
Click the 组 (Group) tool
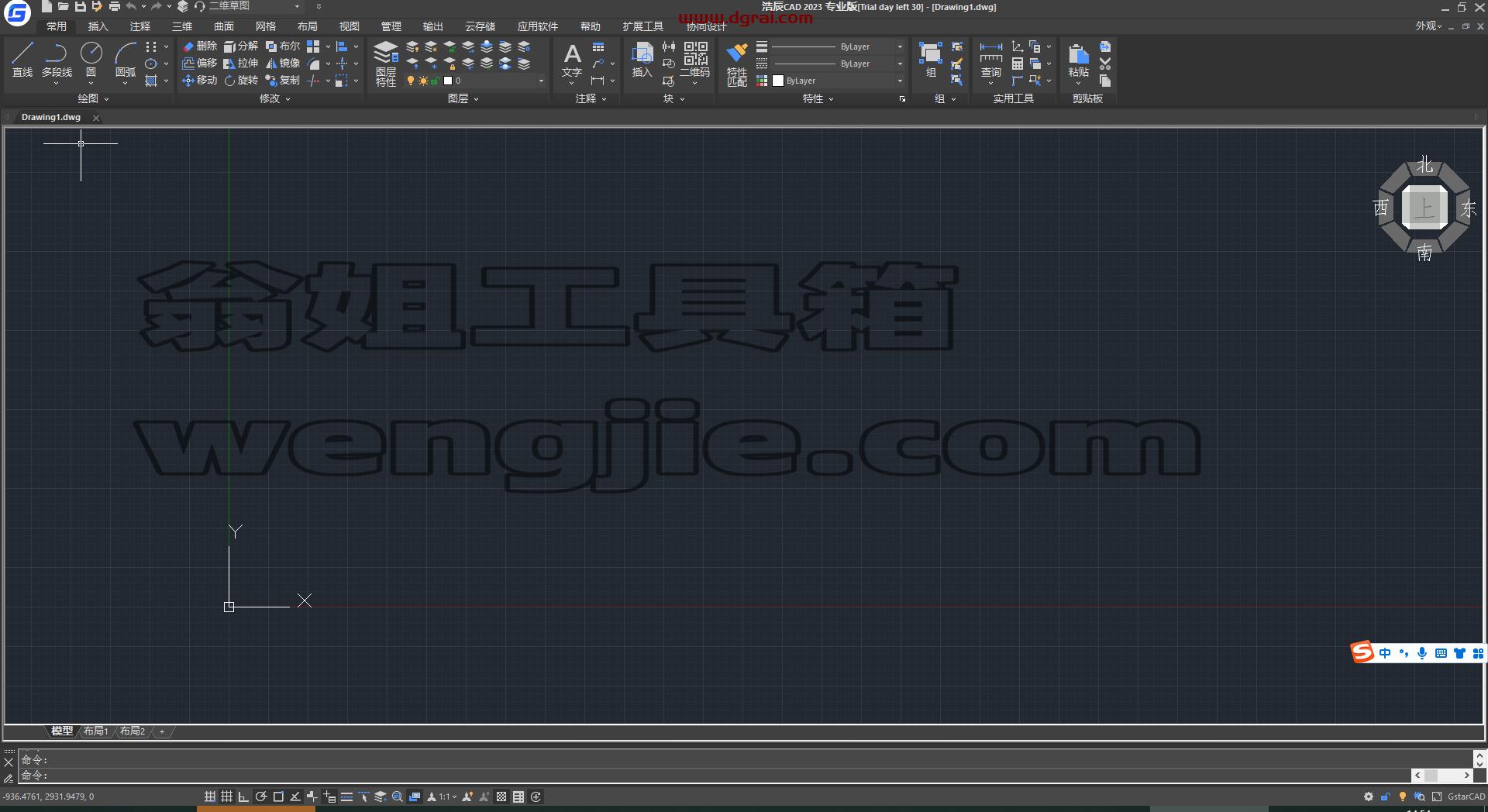coord(931,60)
